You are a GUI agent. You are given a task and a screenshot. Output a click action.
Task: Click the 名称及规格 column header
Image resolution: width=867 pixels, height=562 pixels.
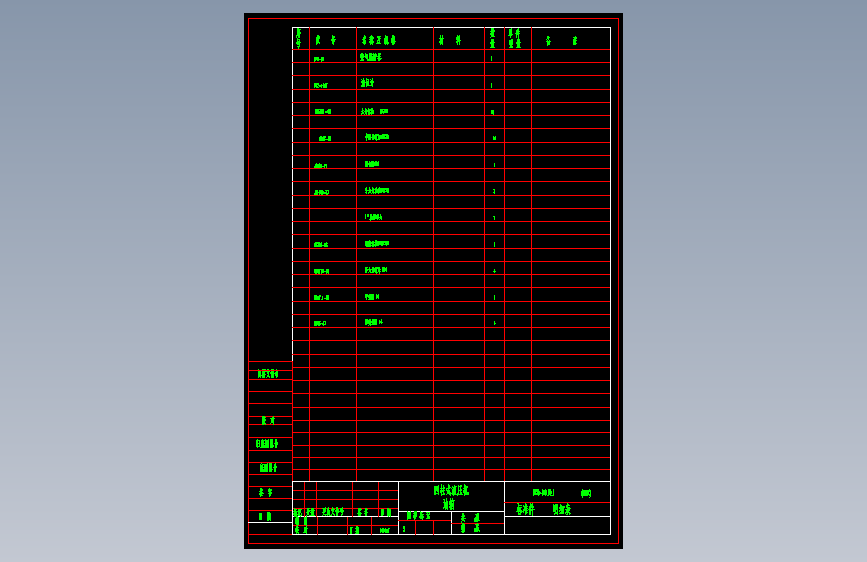[x=379, y=40]
